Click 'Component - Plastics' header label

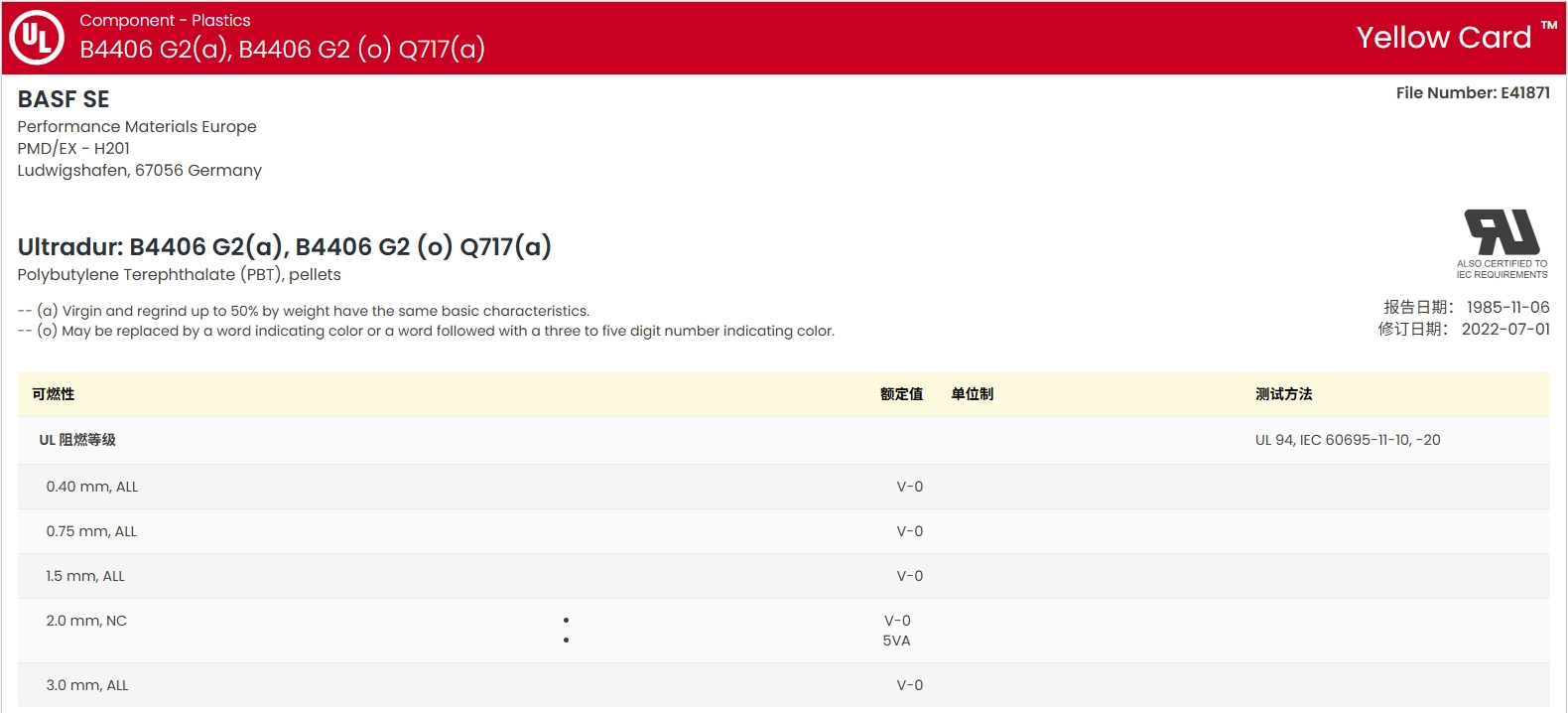[165, 20]
